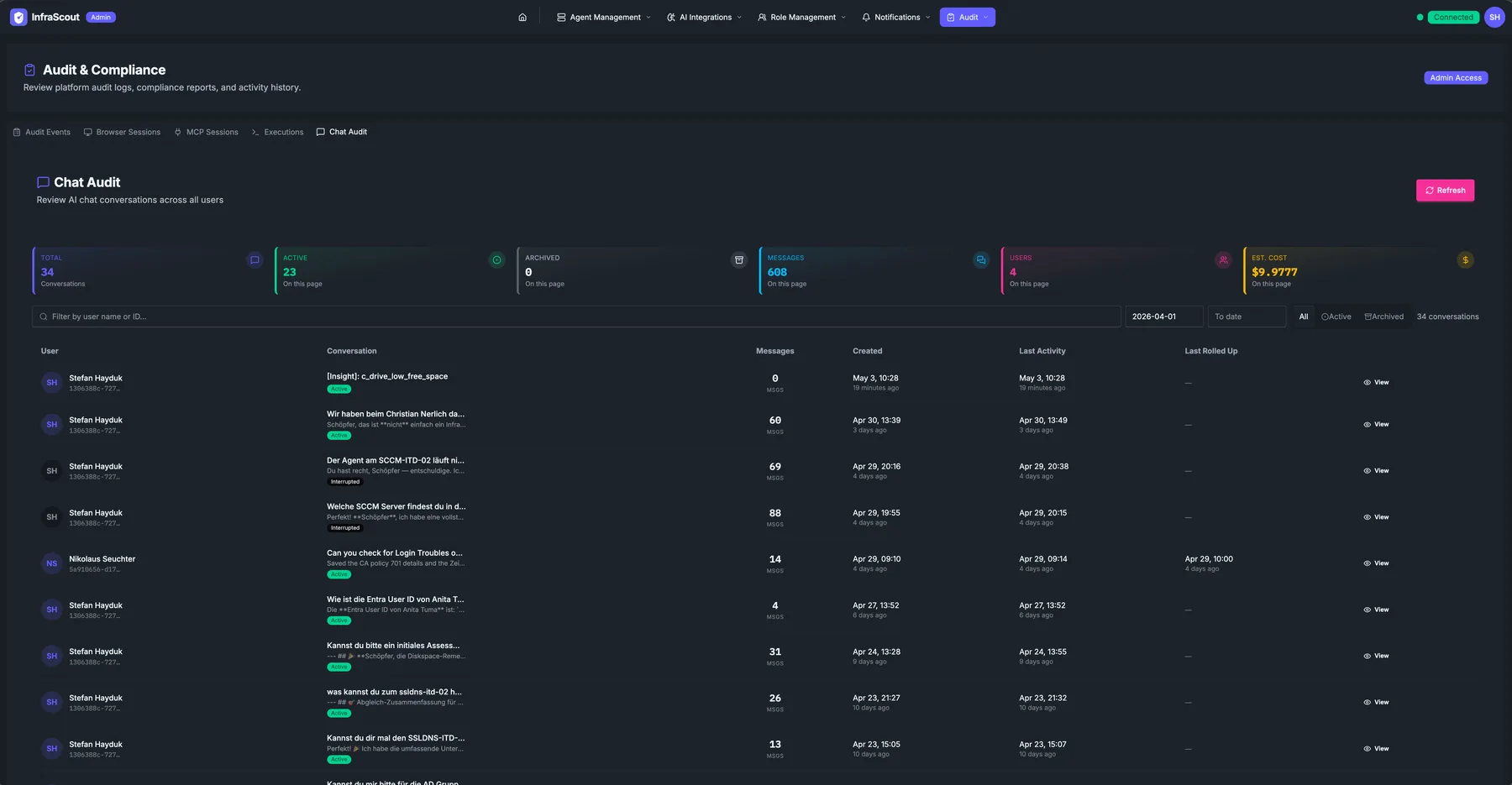Click the Archived card box icon

(739, 260)
